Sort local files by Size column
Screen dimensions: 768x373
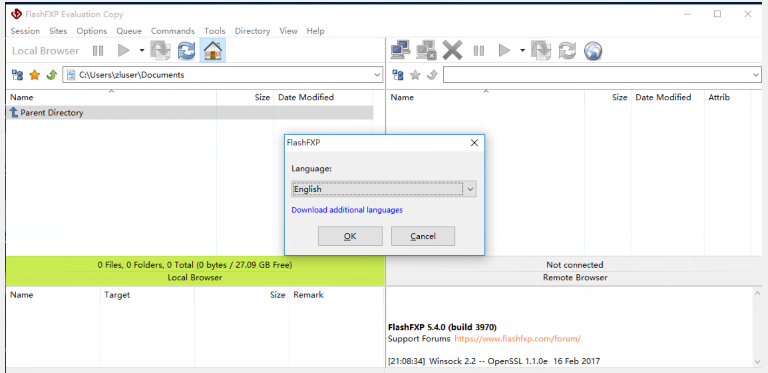click(x=245, y=97)
